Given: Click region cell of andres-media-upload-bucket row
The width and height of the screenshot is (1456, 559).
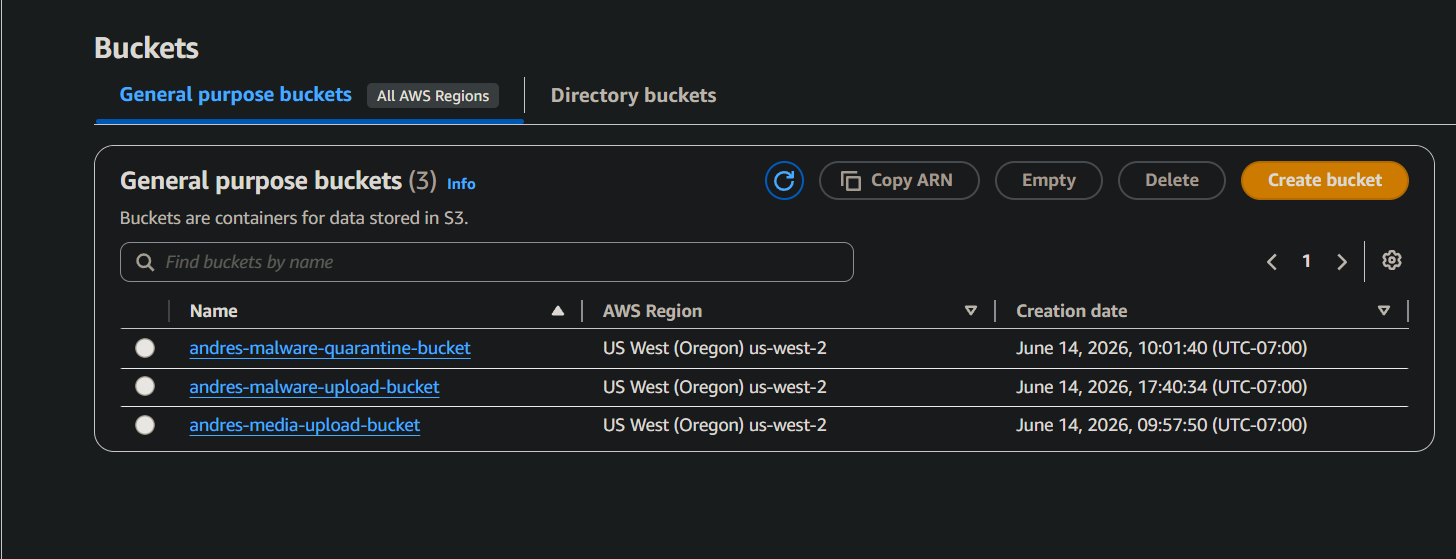Looking at the screenshot, I should pyautogui.click(x=715, y=425).
